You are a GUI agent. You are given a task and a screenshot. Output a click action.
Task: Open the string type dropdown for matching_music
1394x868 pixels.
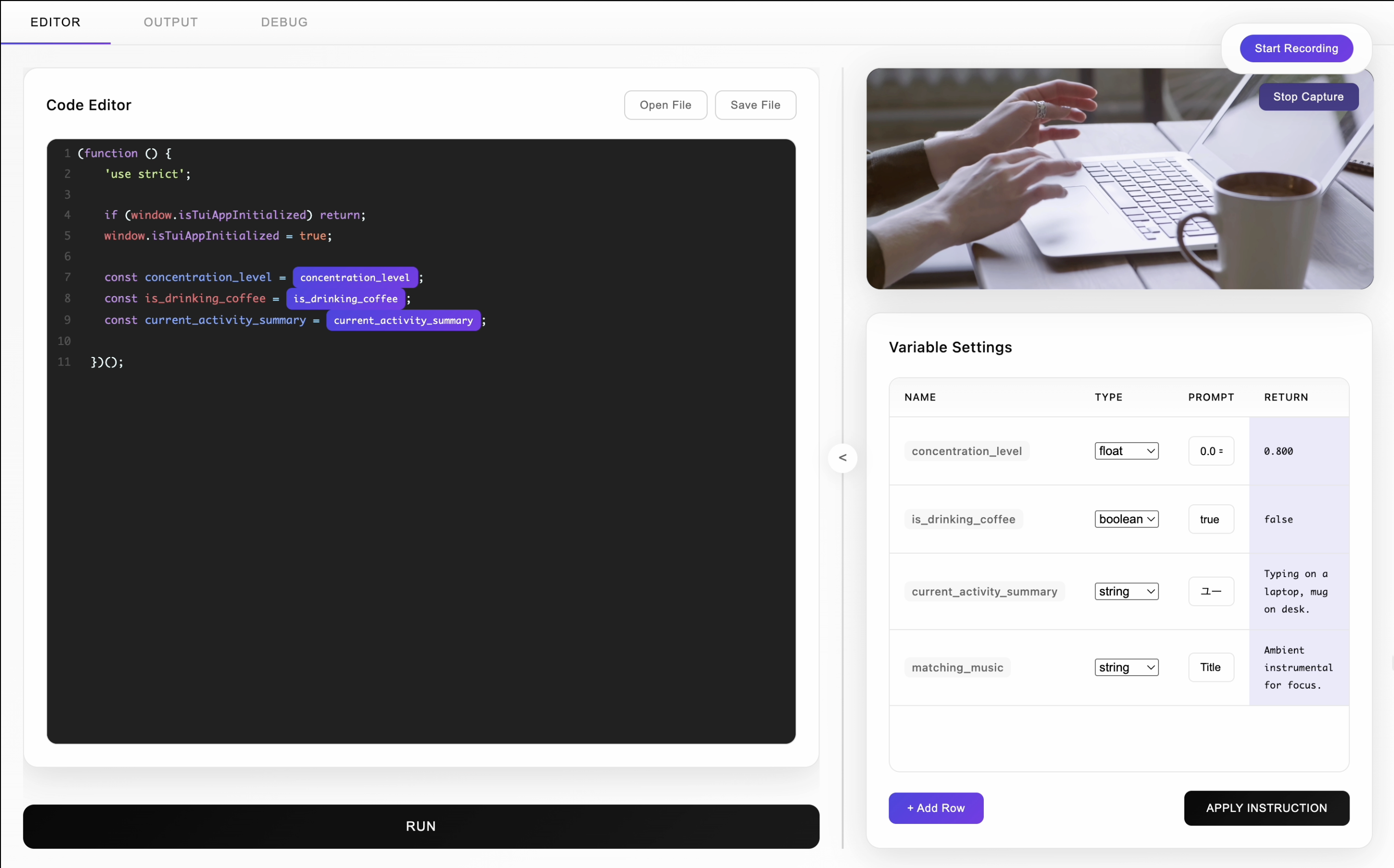click(x=1126, y=667)
